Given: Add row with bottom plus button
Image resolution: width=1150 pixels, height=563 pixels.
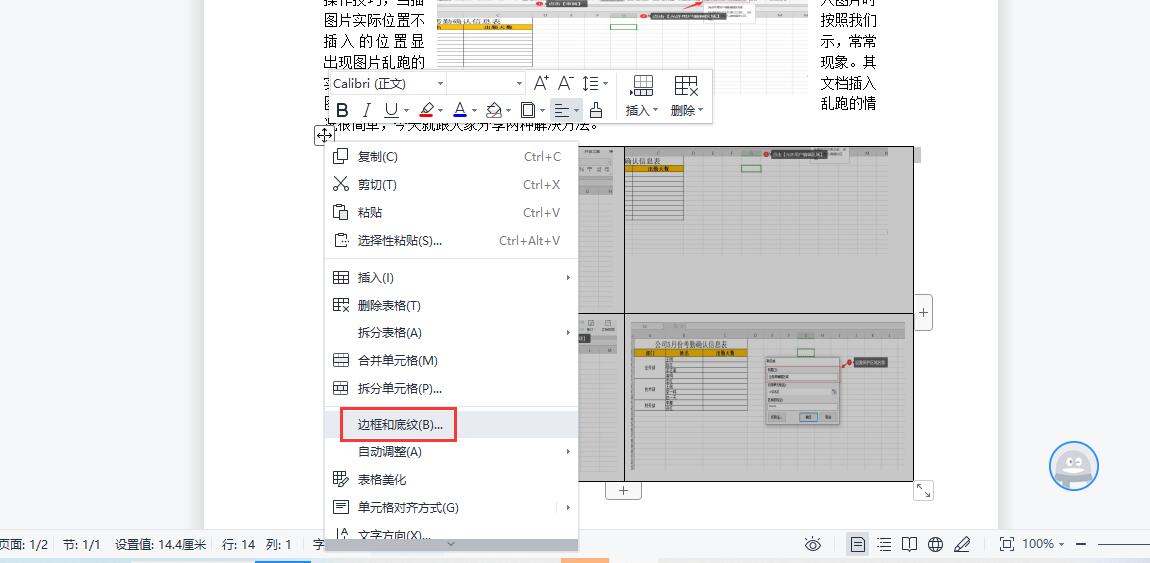Looking at the screenshot, I should click(x=623, y=490).
